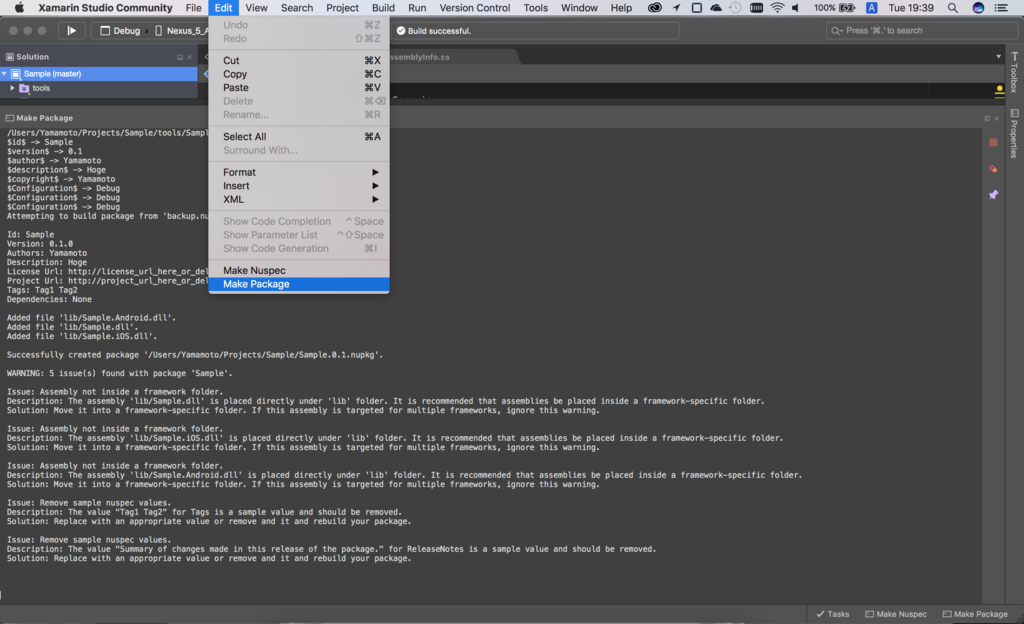Open the Format submenu
Viewport: 1024px width, 624px height.
(x=299, y=172)
